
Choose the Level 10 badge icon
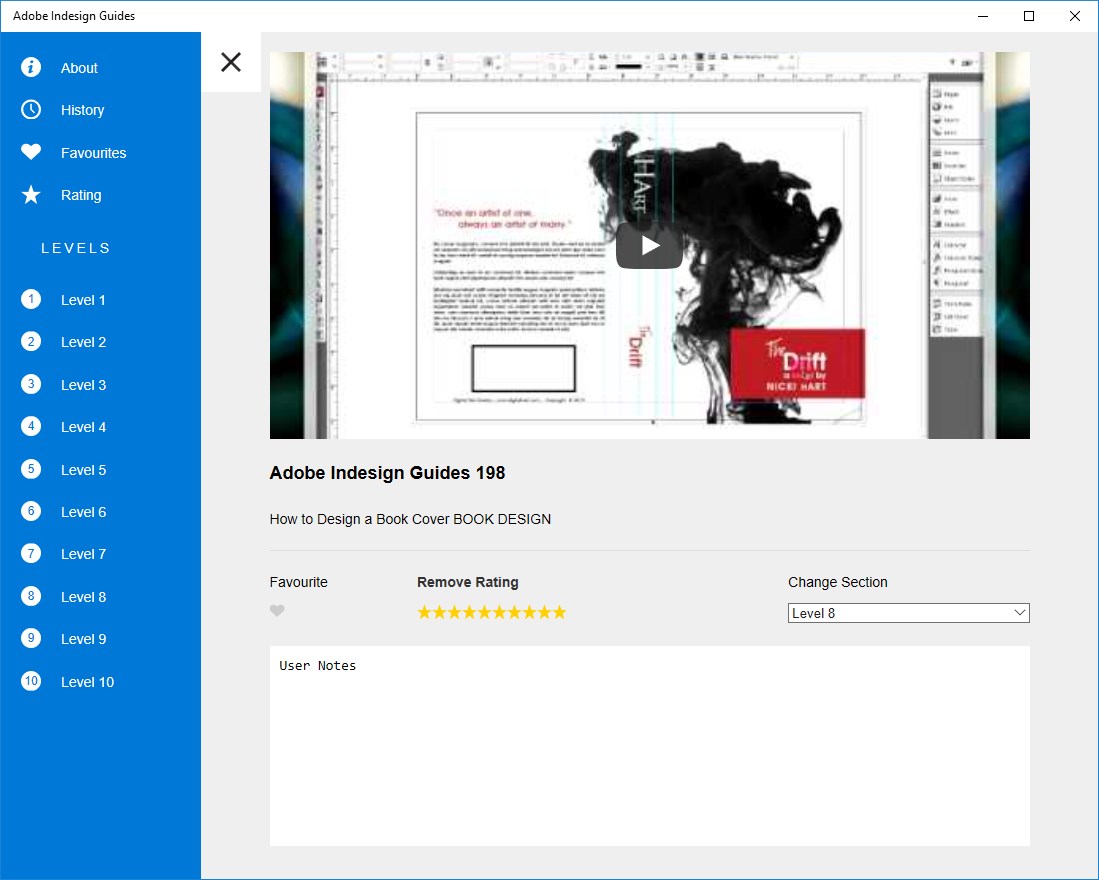[x=31, y=681]
